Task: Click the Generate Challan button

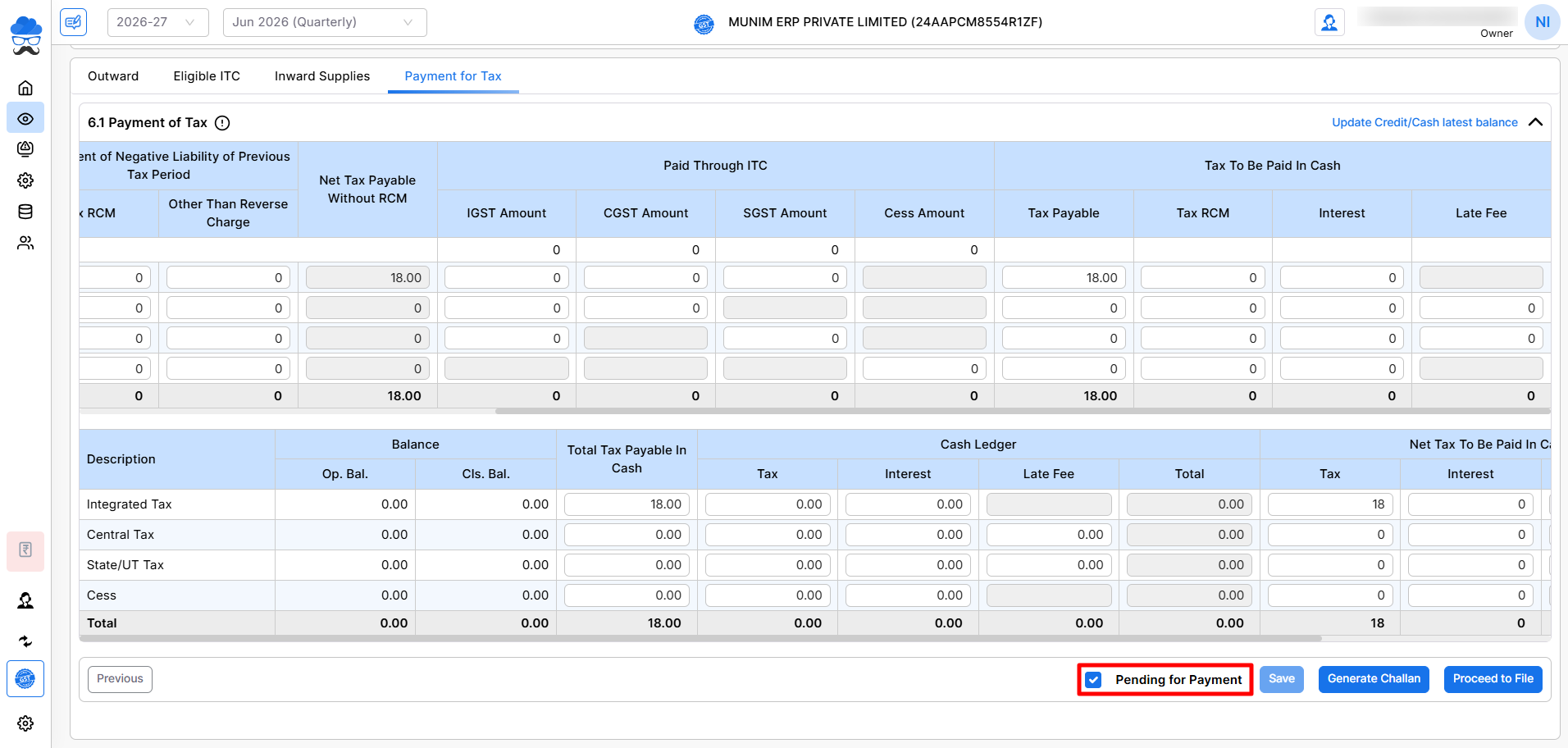Action: (x=1374, y=679)
